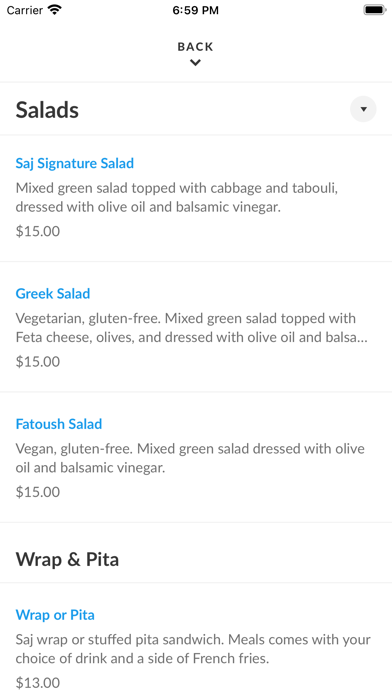The height and width of the screenshot is (696, 392).
Task: Tap $15.00 price under Saj Signature Salad
Action: click(38, 231)
